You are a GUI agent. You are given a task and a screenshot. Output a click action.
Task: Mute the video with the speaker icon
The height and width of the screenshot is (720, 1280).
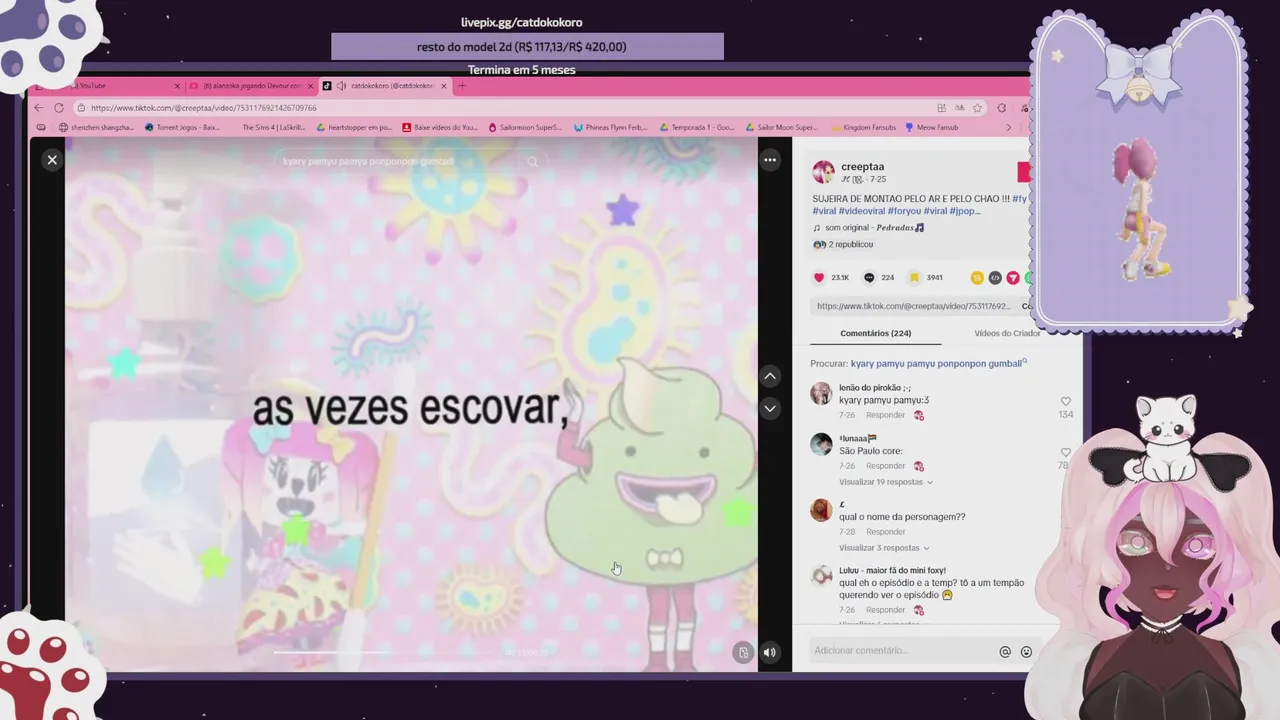pos(770,652)
